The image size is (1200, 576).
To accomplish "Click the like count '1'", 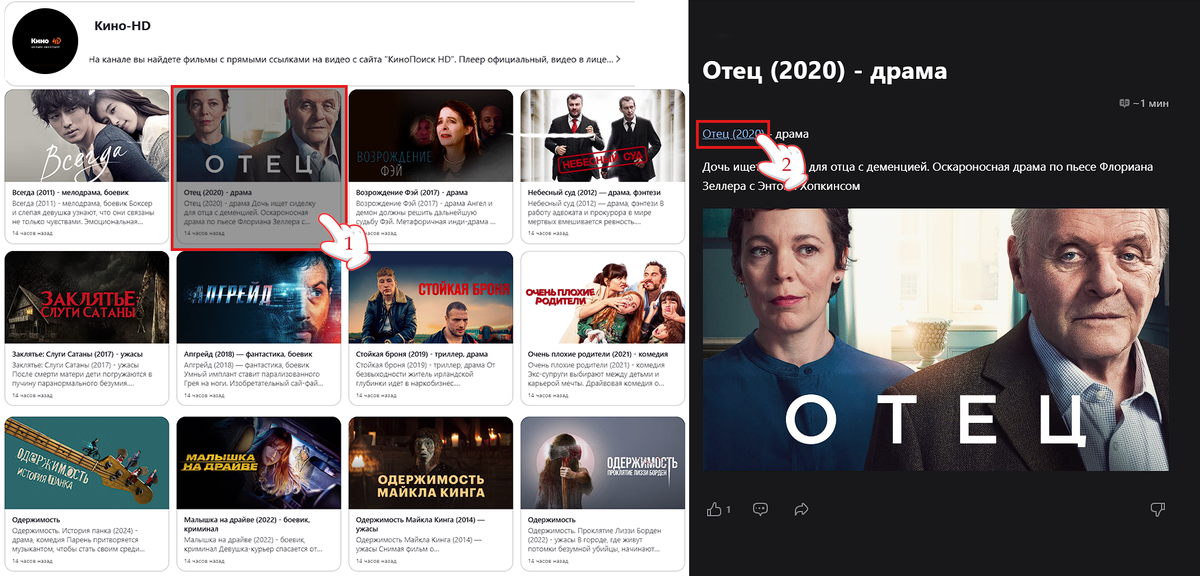I will 728,510.
